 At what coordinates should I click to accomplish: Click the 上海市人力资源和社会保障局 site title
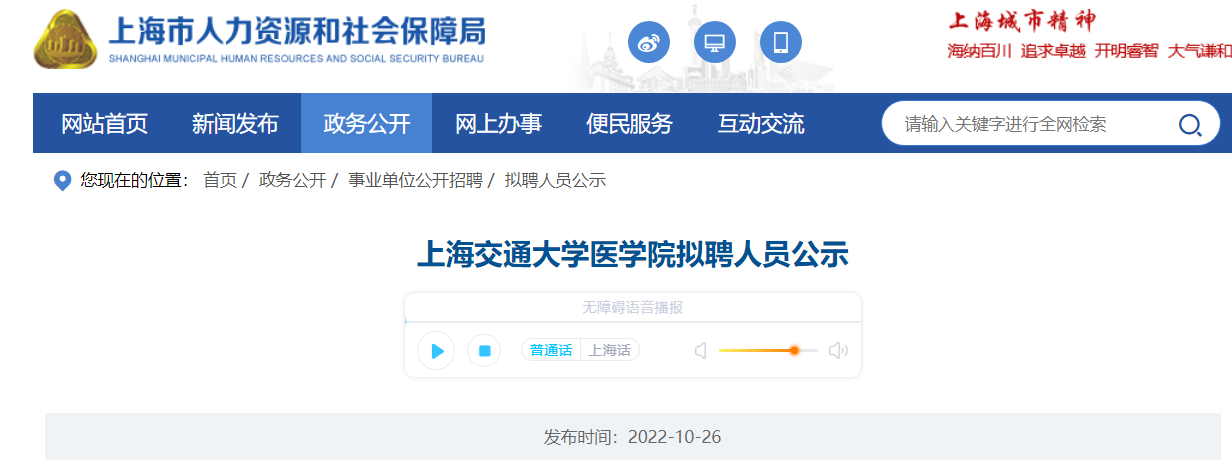(297, 32)
